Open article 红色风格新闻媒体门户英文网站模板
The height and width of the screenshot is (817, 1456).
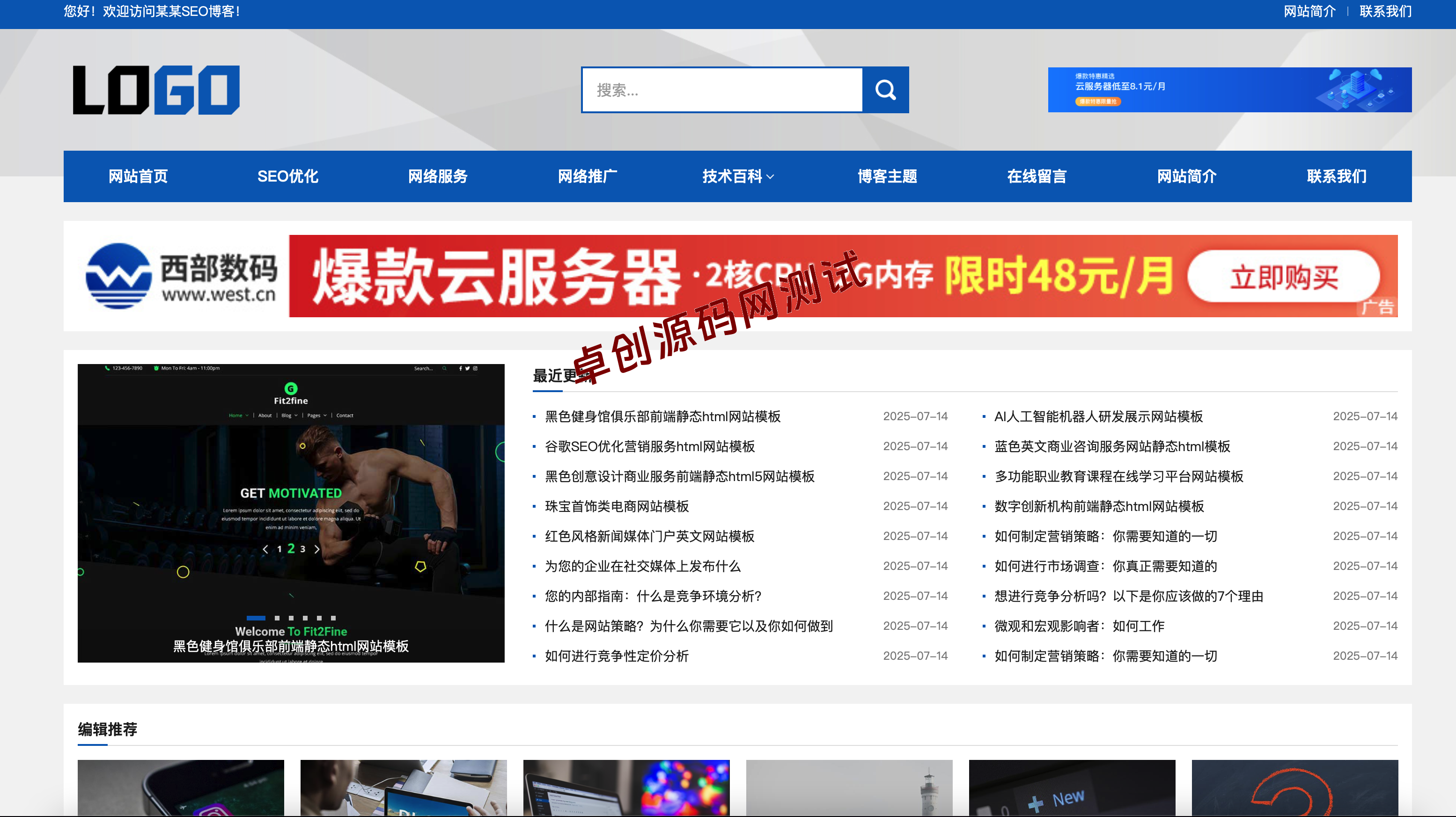coord(649,536)
